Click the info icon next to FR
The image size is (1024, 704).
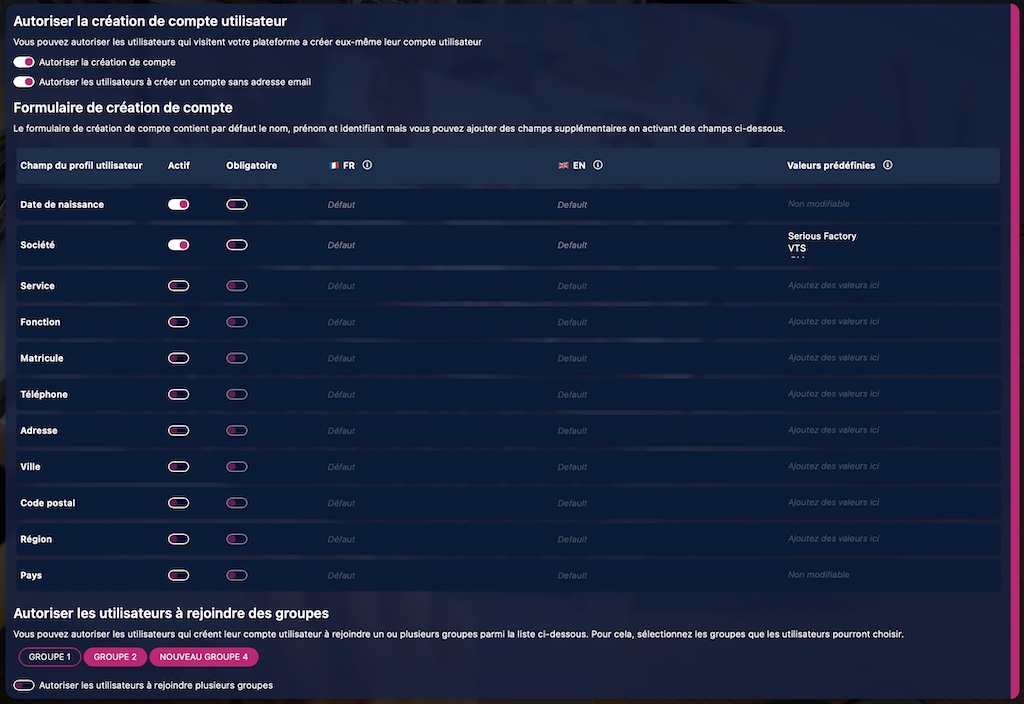point(367,165)
